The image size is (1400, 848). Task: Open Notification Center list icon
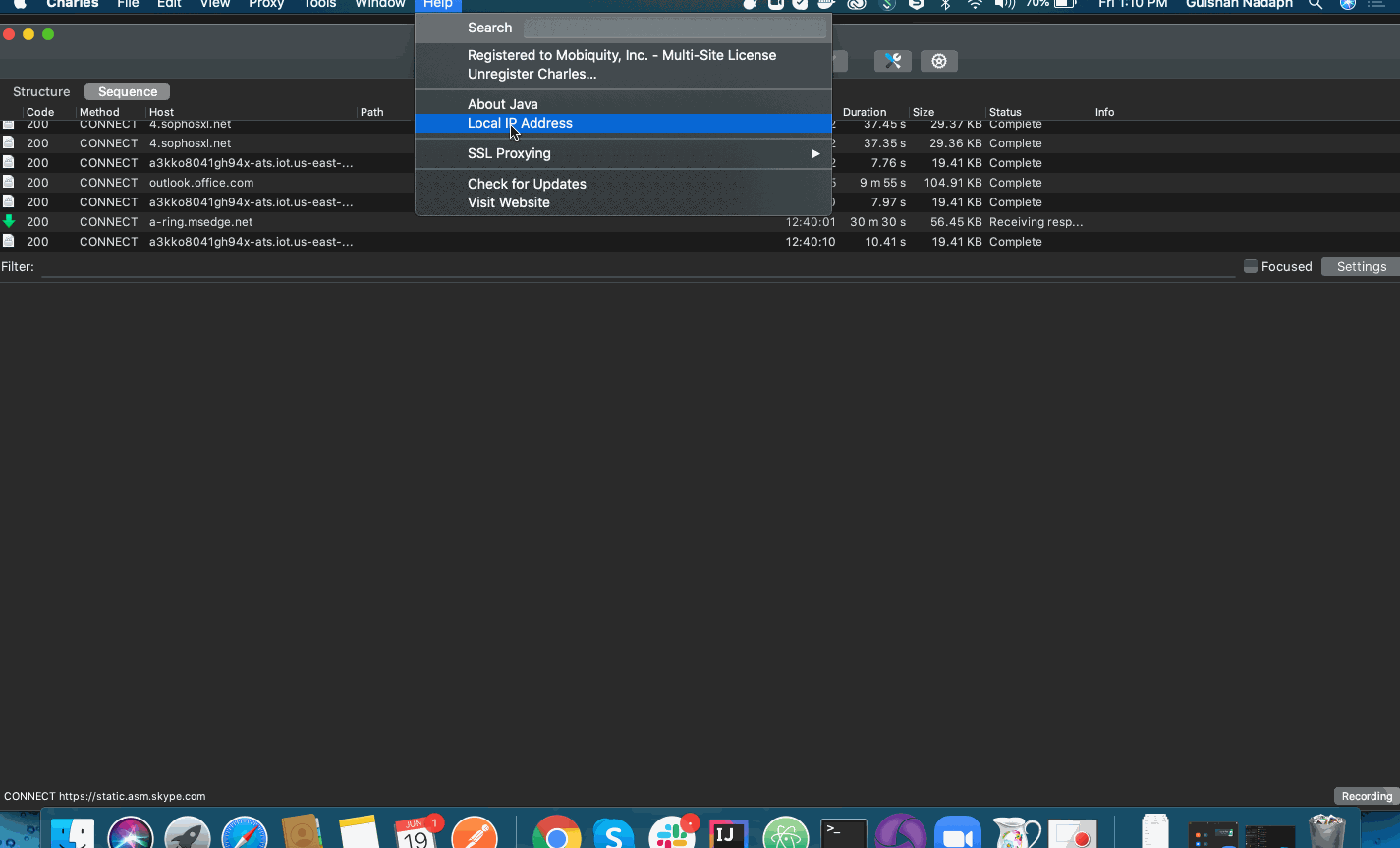click(1375, 4)
